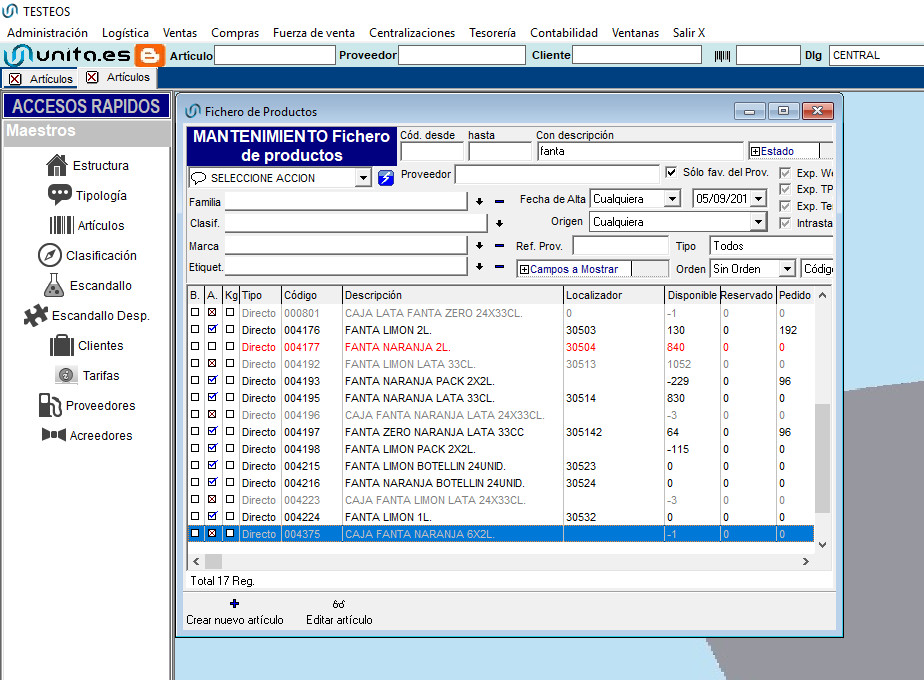Click Etiquet. minus clear icon

[499, 267]
